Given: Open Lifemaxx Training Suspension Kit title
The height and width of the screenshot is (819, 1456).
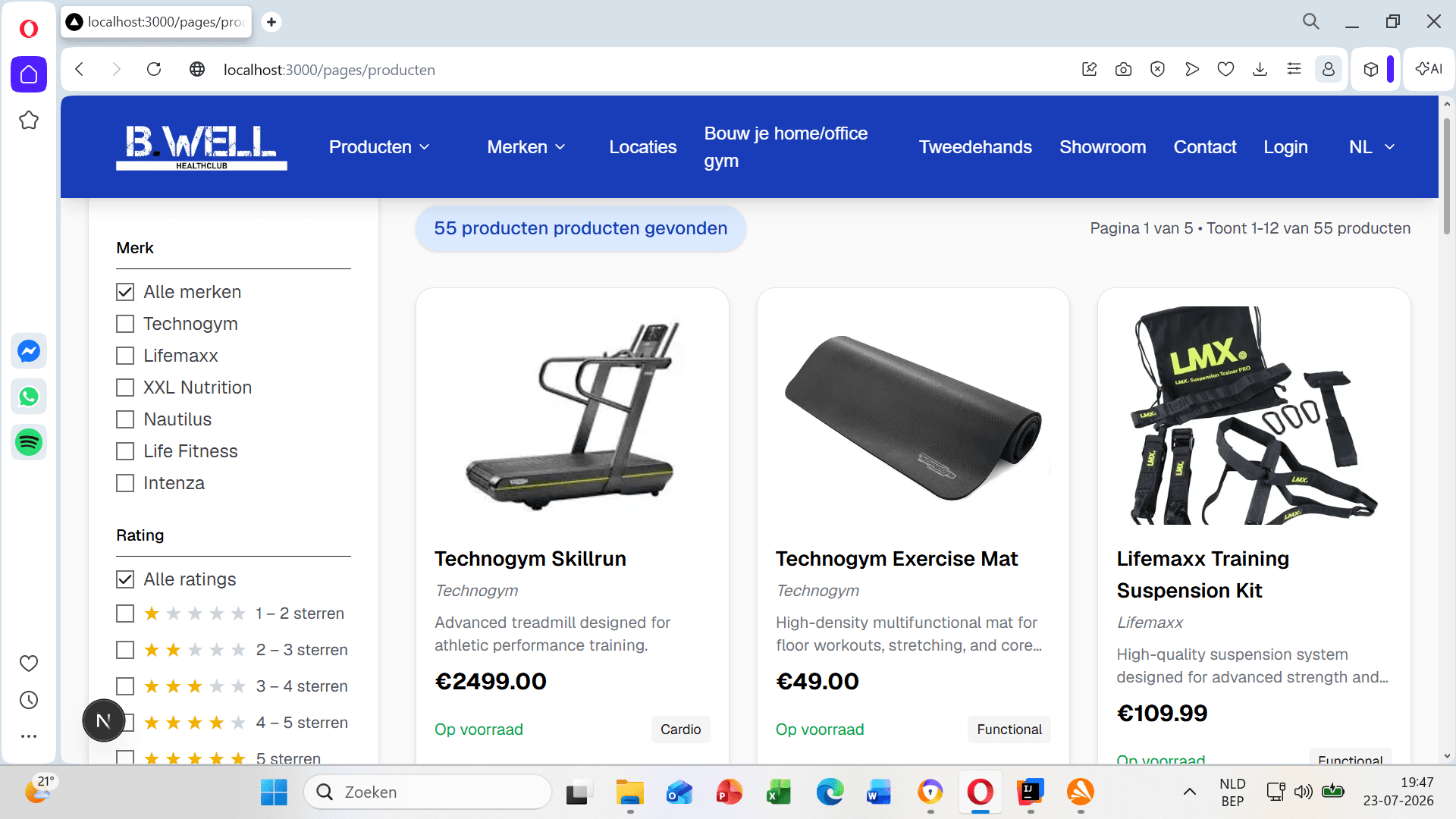Looking at the screenshot, I should [1203, 575].
